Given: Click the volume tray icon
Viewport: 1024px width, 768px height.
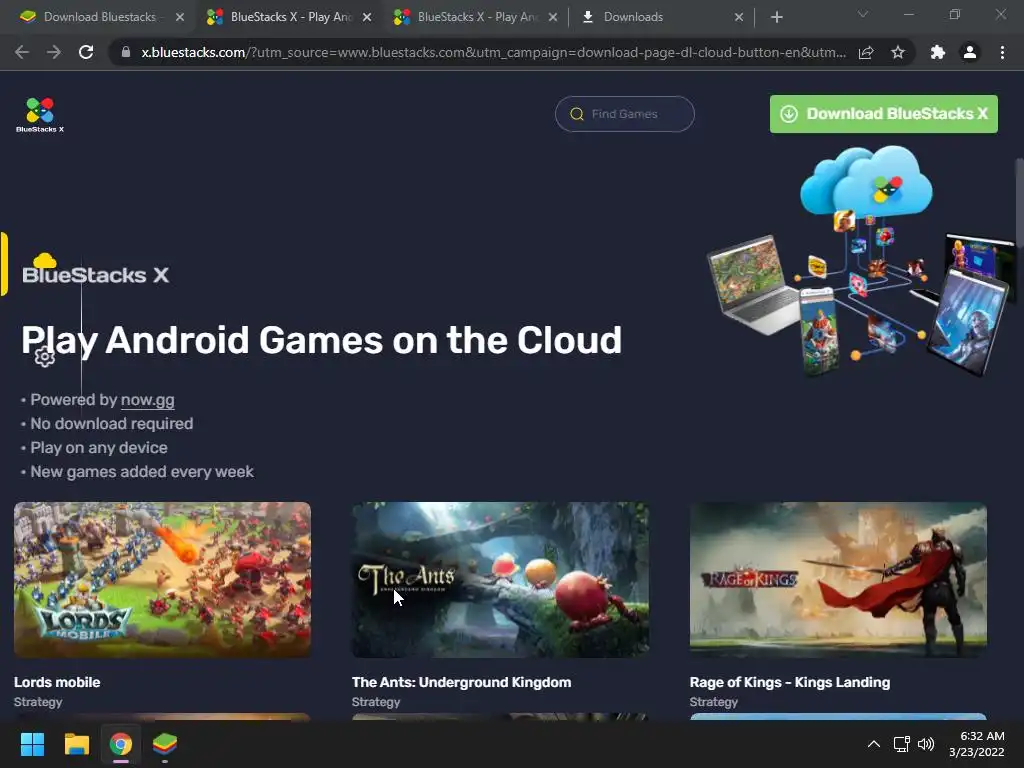Looking at the screenshot, I should [926, 744].
